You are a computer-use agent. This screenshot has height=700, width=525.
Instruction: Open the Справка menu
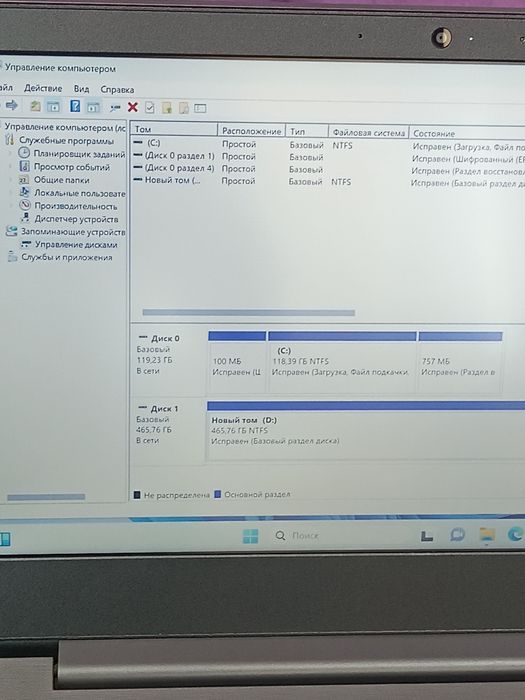117,89
